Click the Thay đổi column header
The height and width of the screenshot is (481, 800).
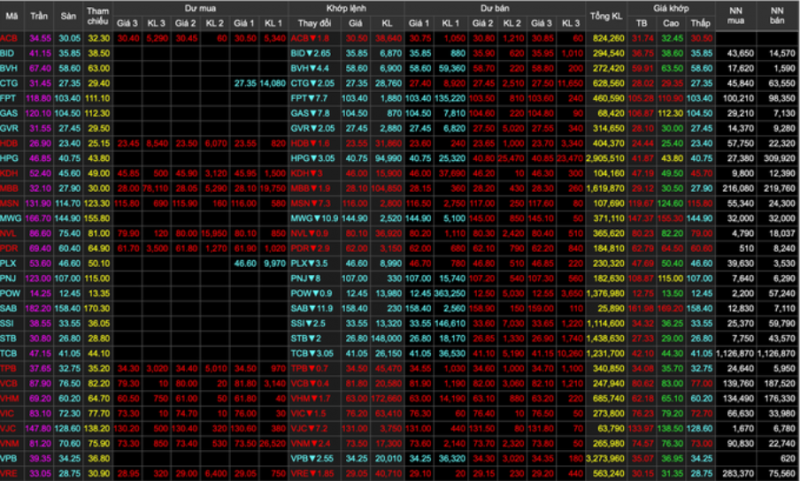pyautogui.click(x=315, y=21)
